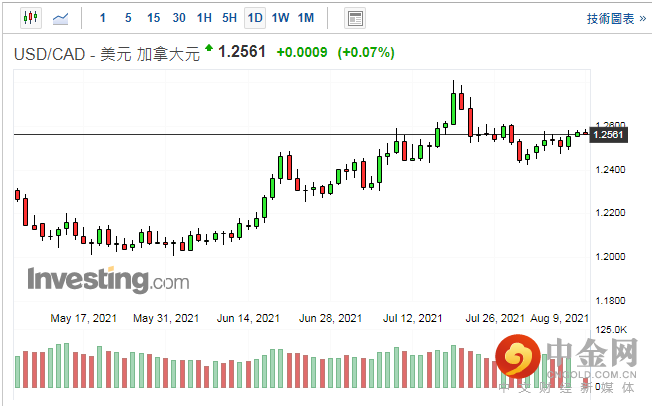
Task: Click the May 17, 2021 date label
Action: coord(84,318)
